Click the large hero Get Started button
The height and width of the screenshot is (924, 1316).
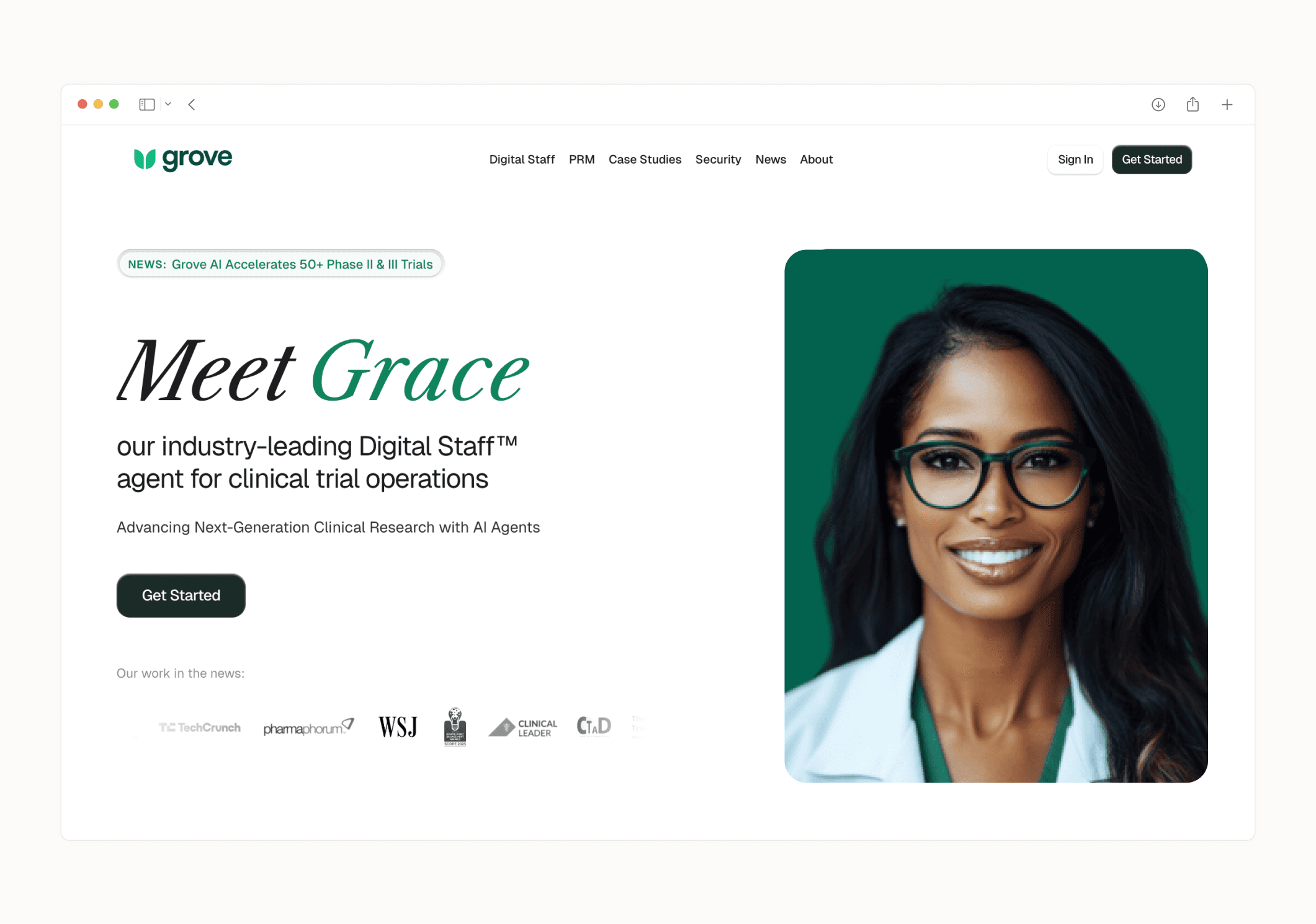coord(181,595)
